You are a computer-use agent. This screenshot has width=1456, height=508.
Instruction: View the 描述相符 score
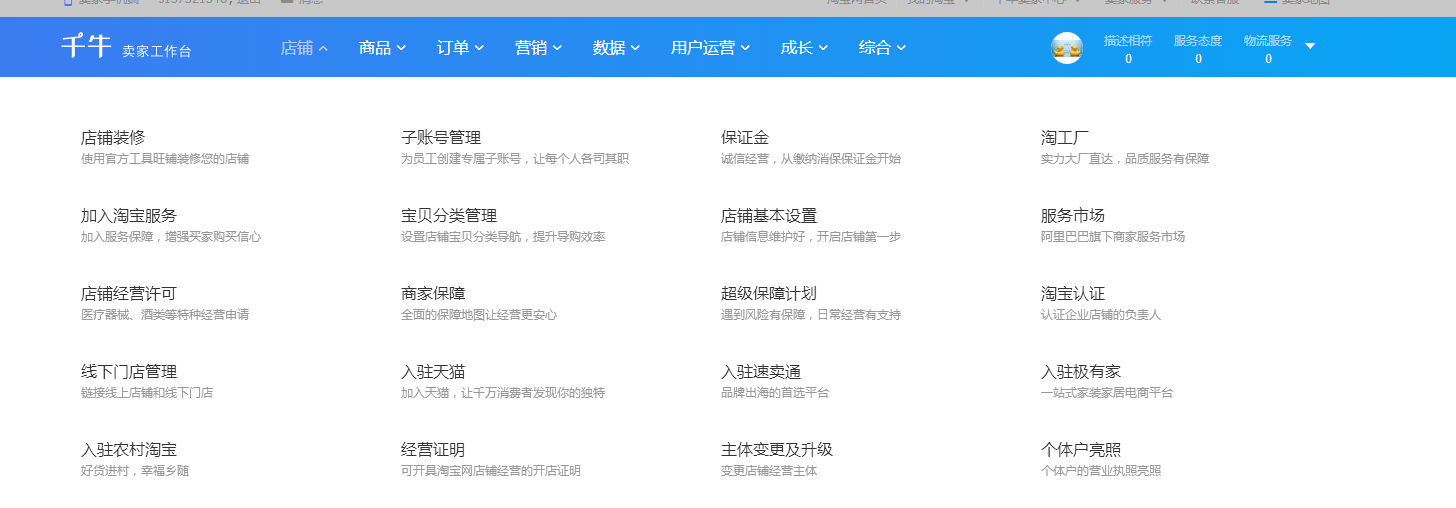(1128, 50)
